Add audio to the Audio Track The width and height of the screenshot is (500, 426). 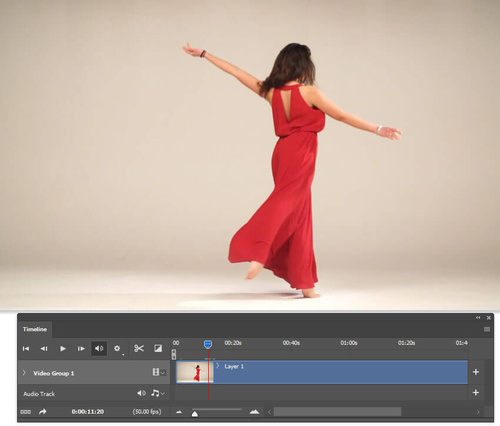[476, 393]
